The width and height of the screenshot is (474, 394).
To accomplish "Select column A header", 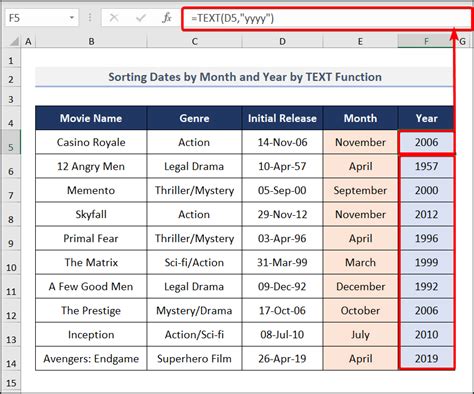I will (28, 42).
